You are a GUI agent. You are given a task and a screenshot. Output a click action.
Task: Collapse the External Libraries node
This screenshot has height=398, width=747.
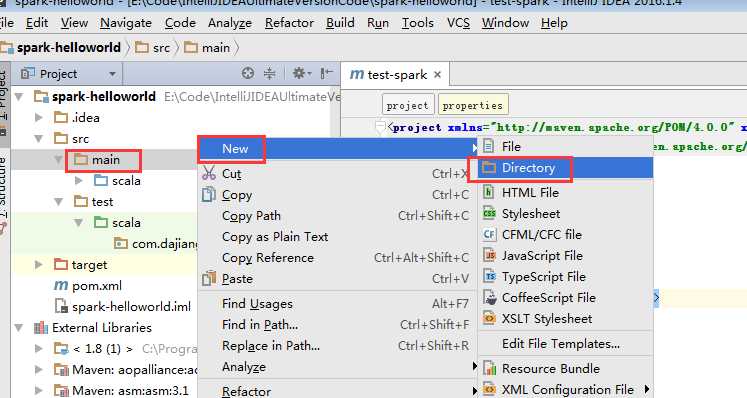coord(20,327)
